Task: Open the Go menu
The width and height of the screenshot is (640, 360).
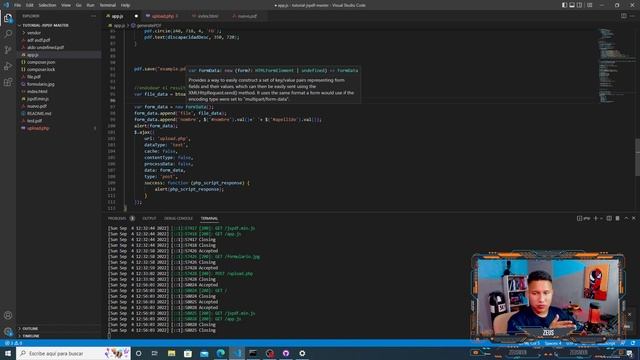Action: pyautogui.click(x=78, y=5)
